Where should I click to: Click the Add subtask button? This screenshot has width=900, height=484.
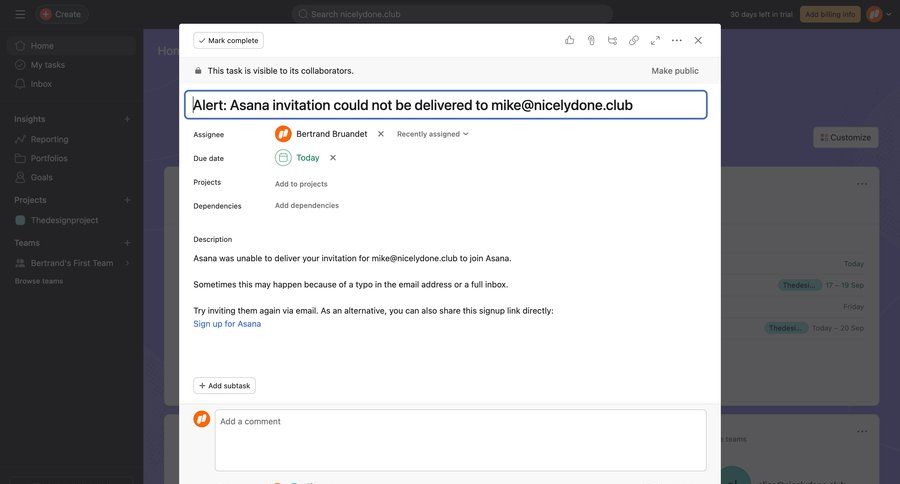[x=224, y=386]
